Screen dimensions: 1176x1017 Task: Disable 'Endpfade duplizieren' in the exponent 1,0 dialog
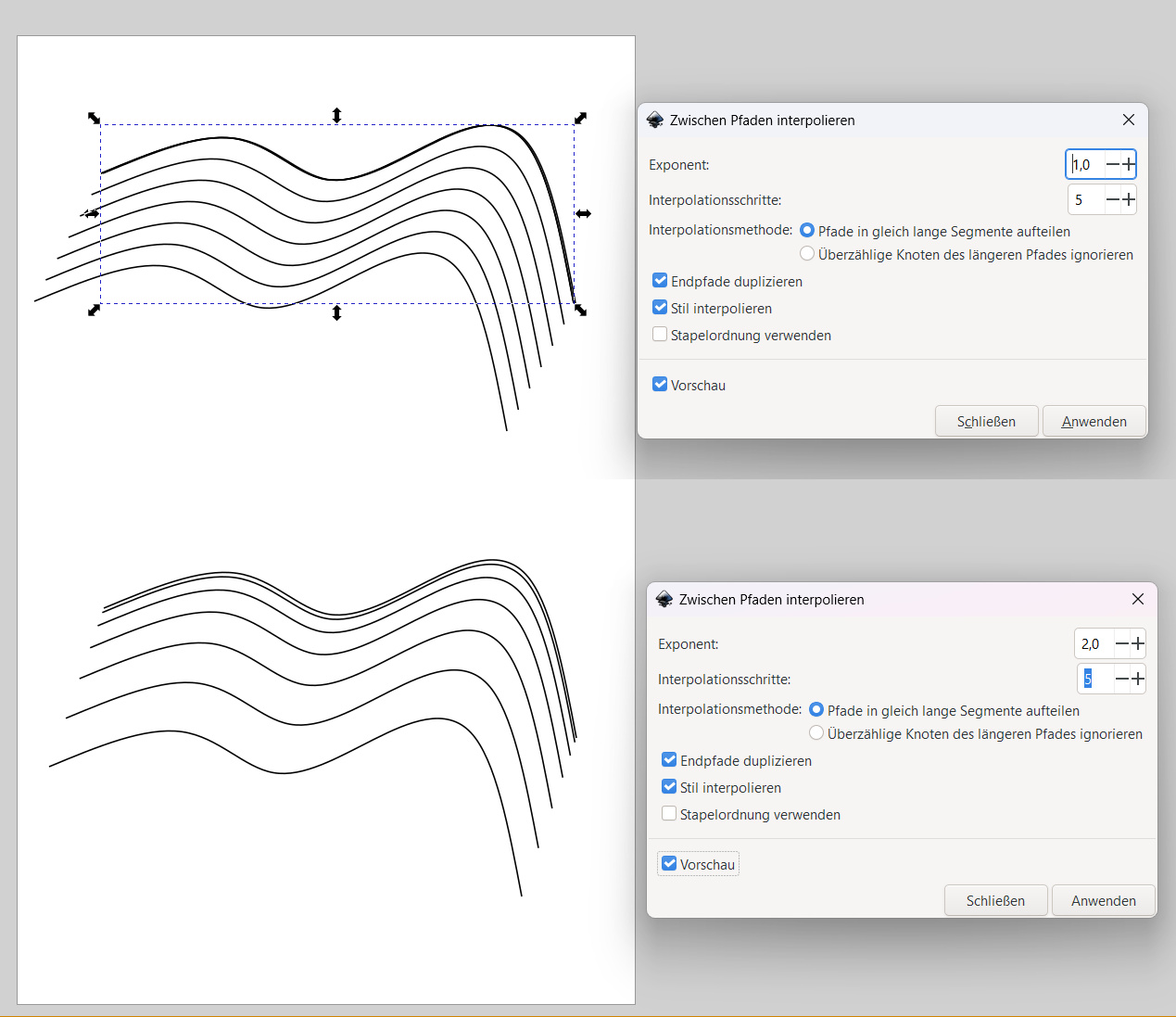coord(660,281)
